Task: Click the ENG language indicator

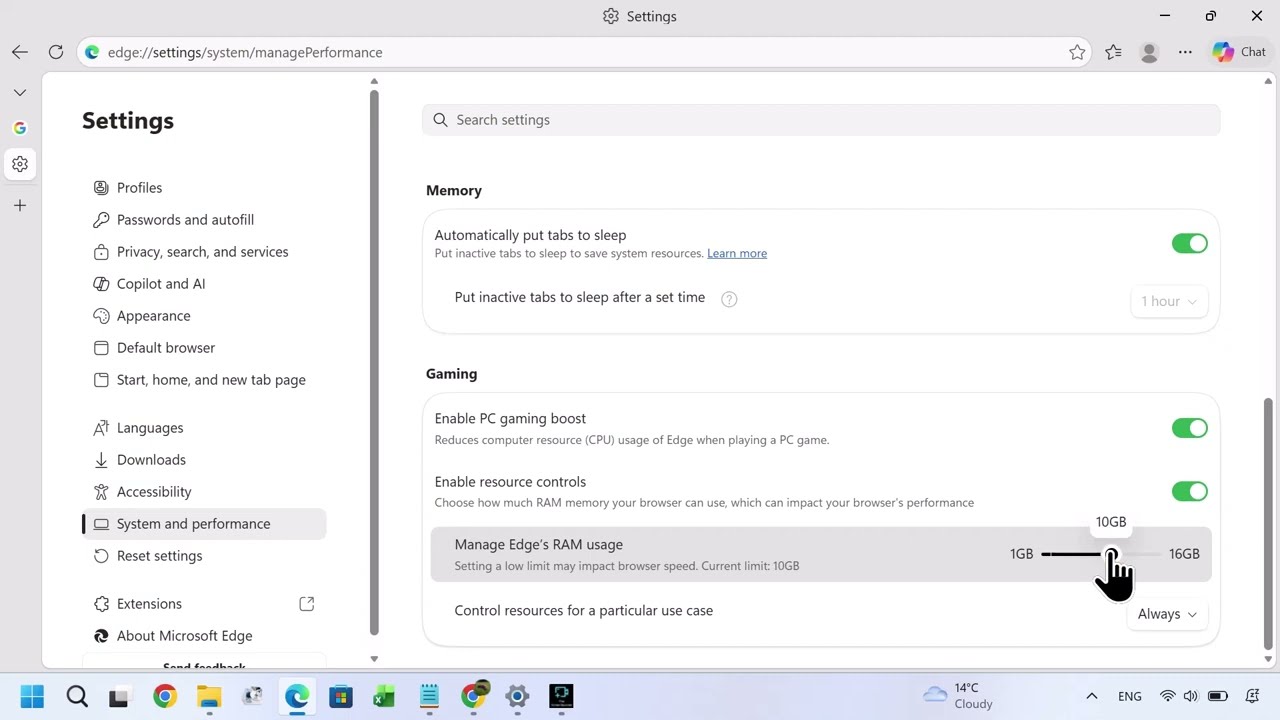Action: coord(1130,696)
